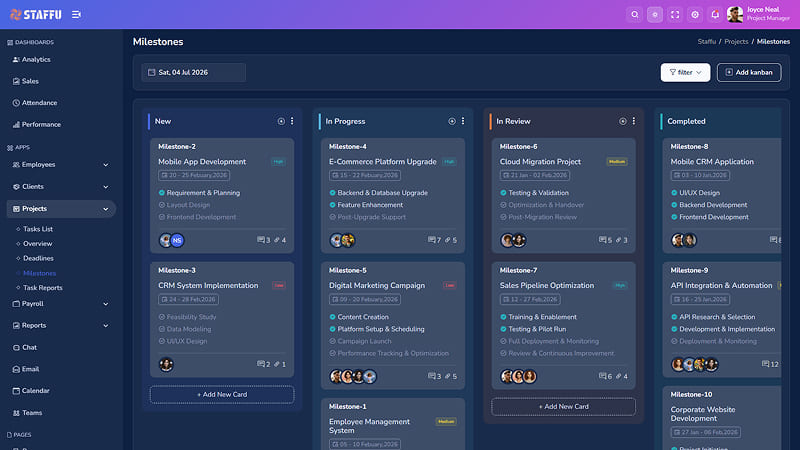Open Overview submenu item

click(37, 244)
